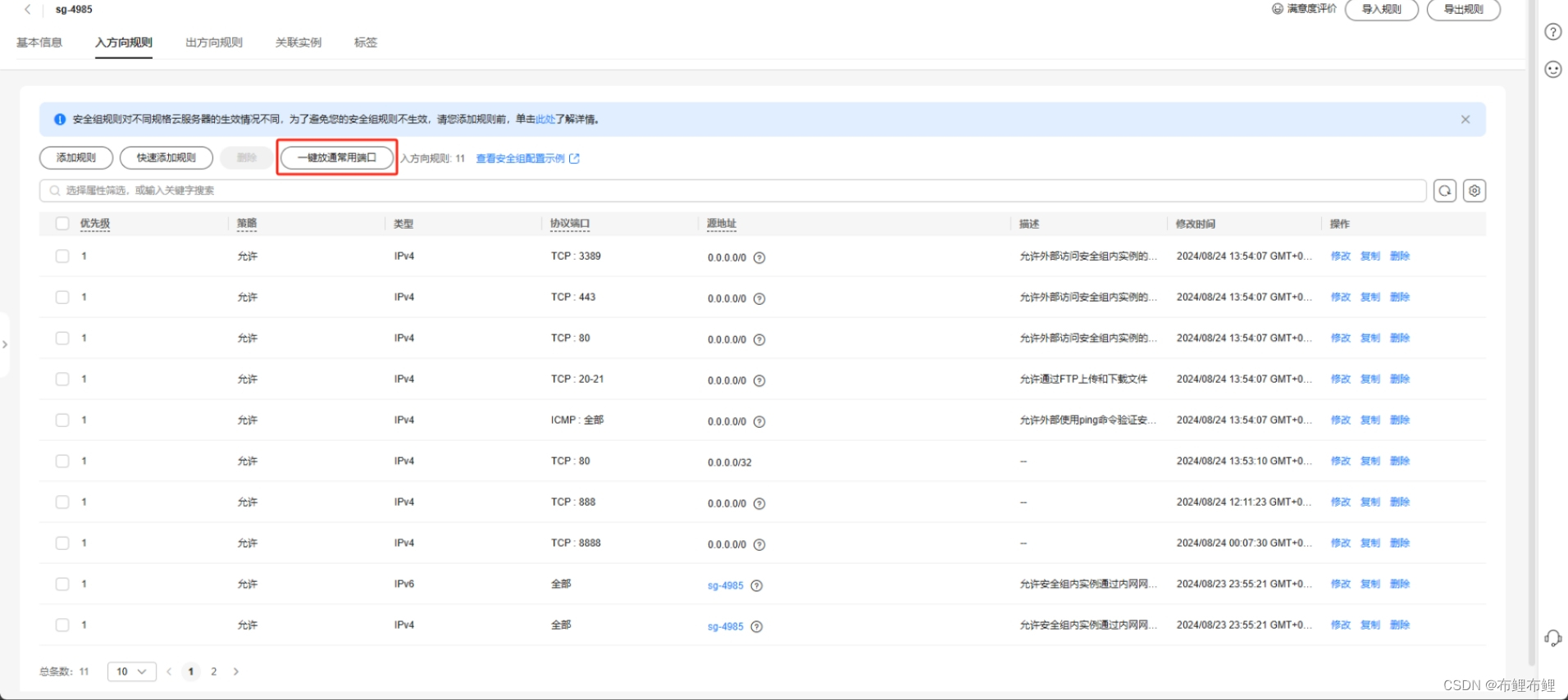Open sg-4985 source link in IPv6 row

(x=726, y=585)
